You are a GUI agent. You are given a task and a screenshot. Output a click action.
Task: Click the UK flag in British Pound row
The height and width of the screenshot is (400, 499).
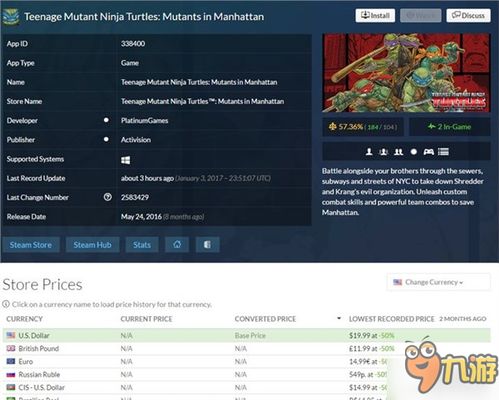tap(11, 348)
